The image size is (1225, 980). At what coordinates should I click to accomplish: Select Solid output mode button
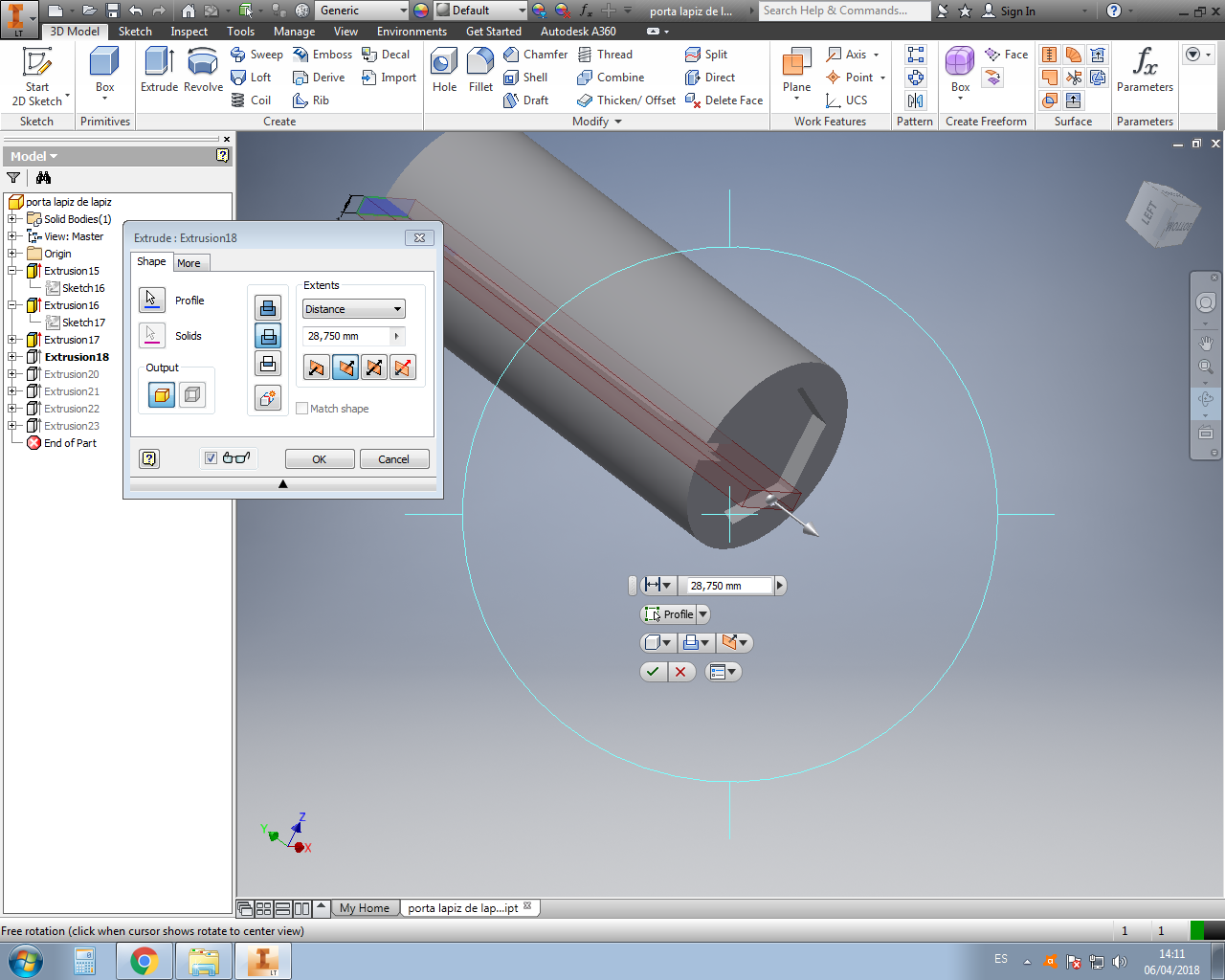(162, 394)
